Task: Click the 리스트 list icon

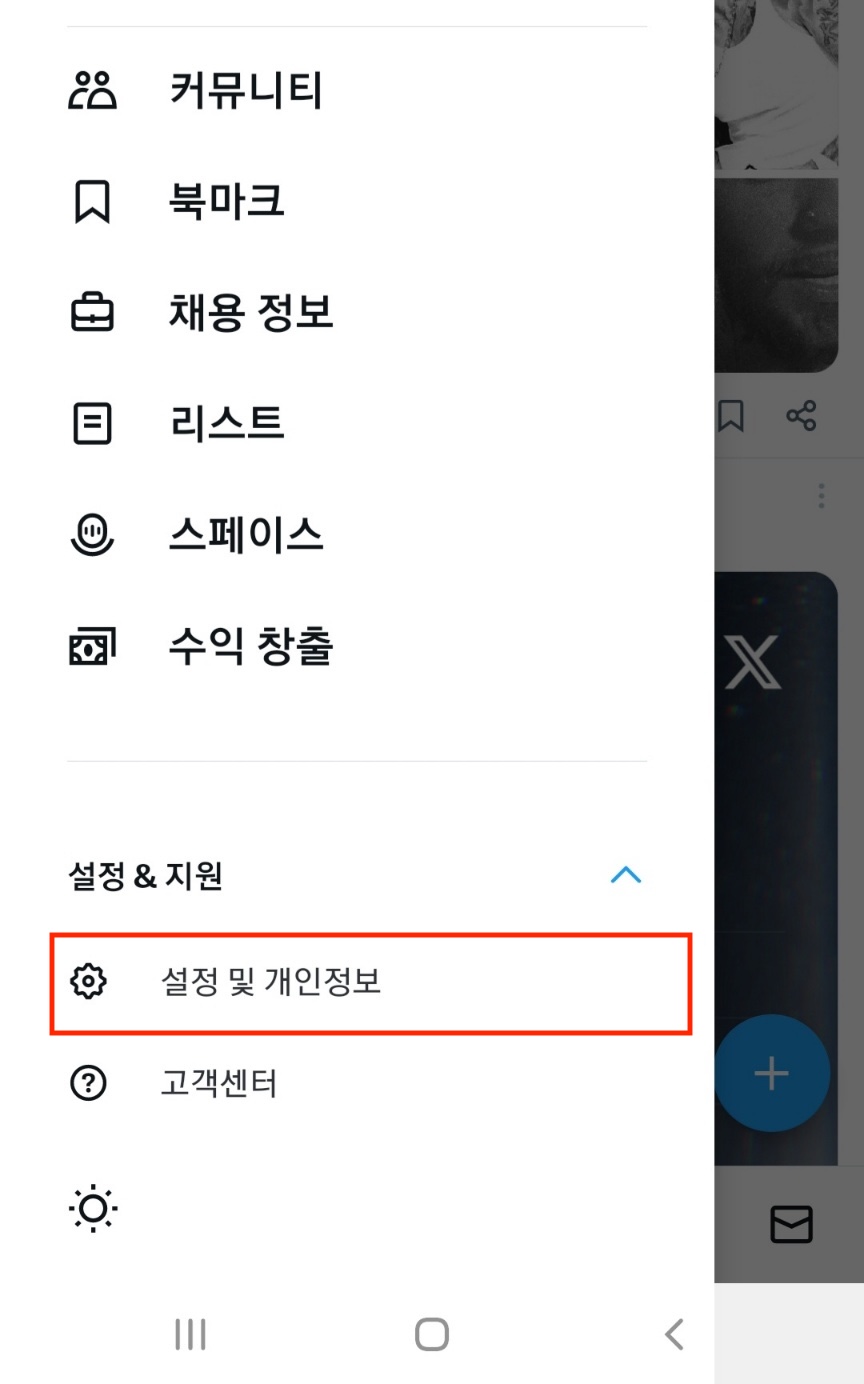Action: 92,424
